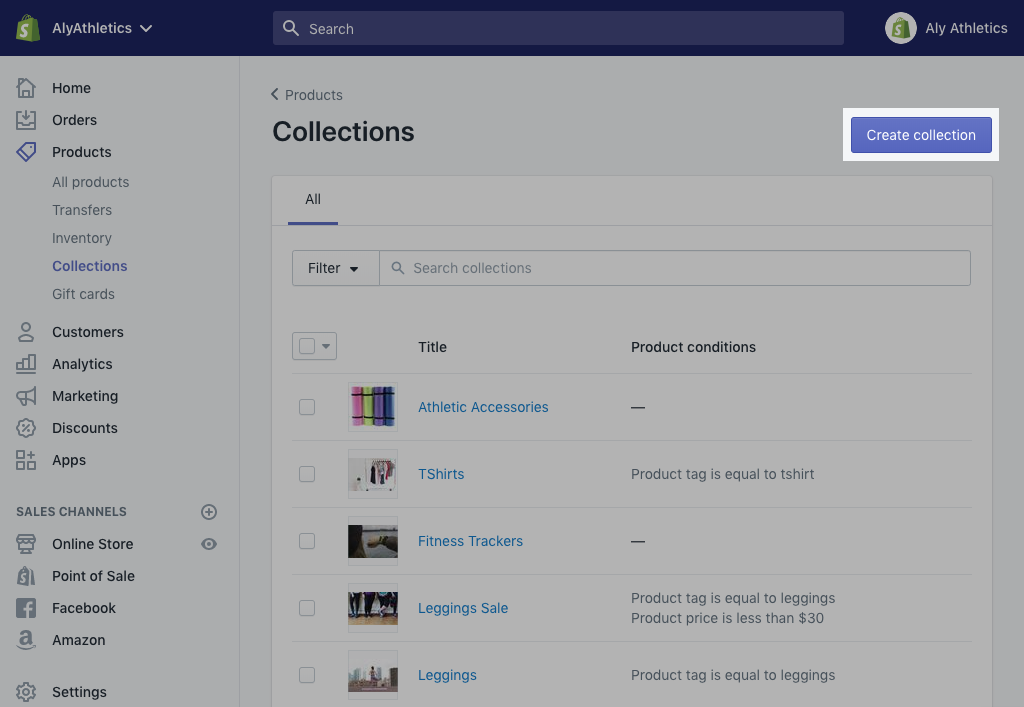Click the Apps grid icon
This screenshot has width=1024, height=707.
26,460
